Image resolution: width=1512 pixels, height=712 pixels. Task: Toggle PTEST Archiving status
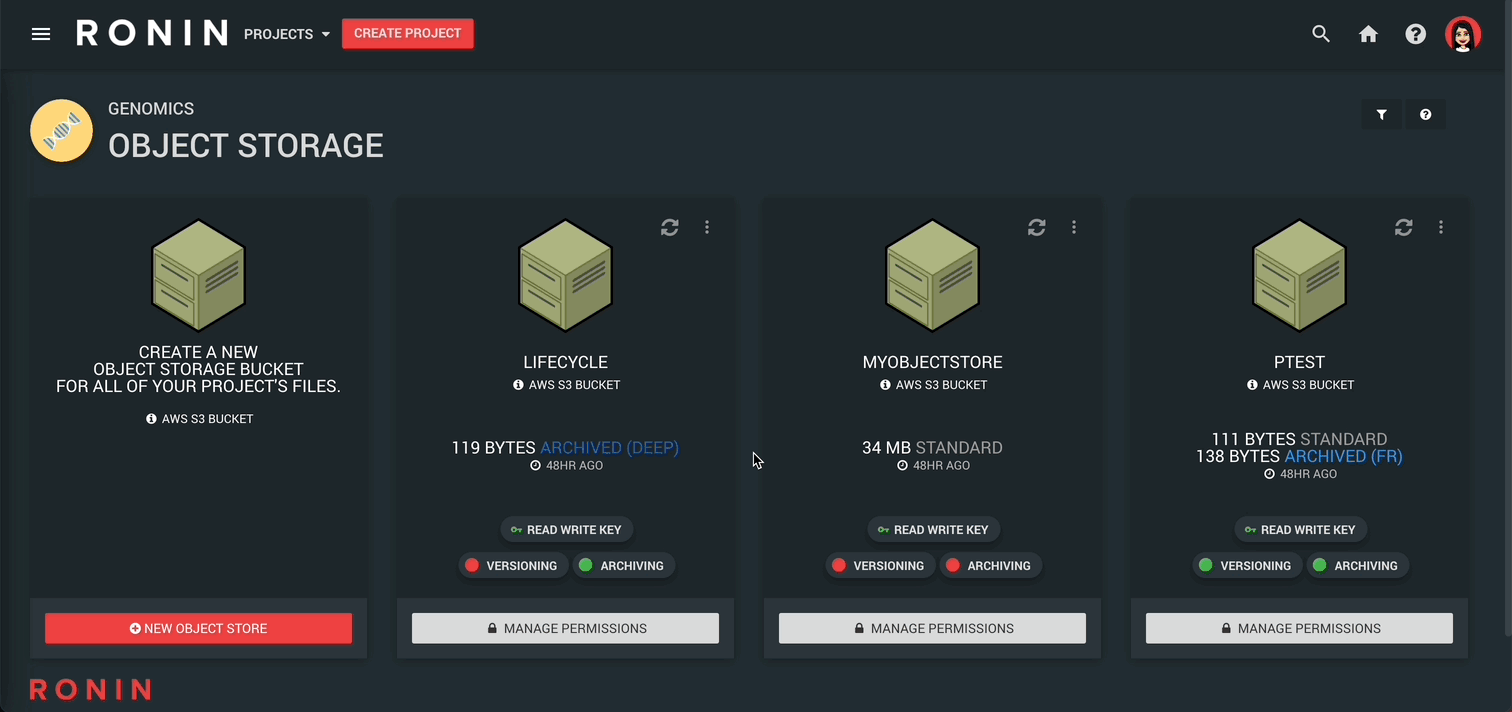(x=1356, y=566)
